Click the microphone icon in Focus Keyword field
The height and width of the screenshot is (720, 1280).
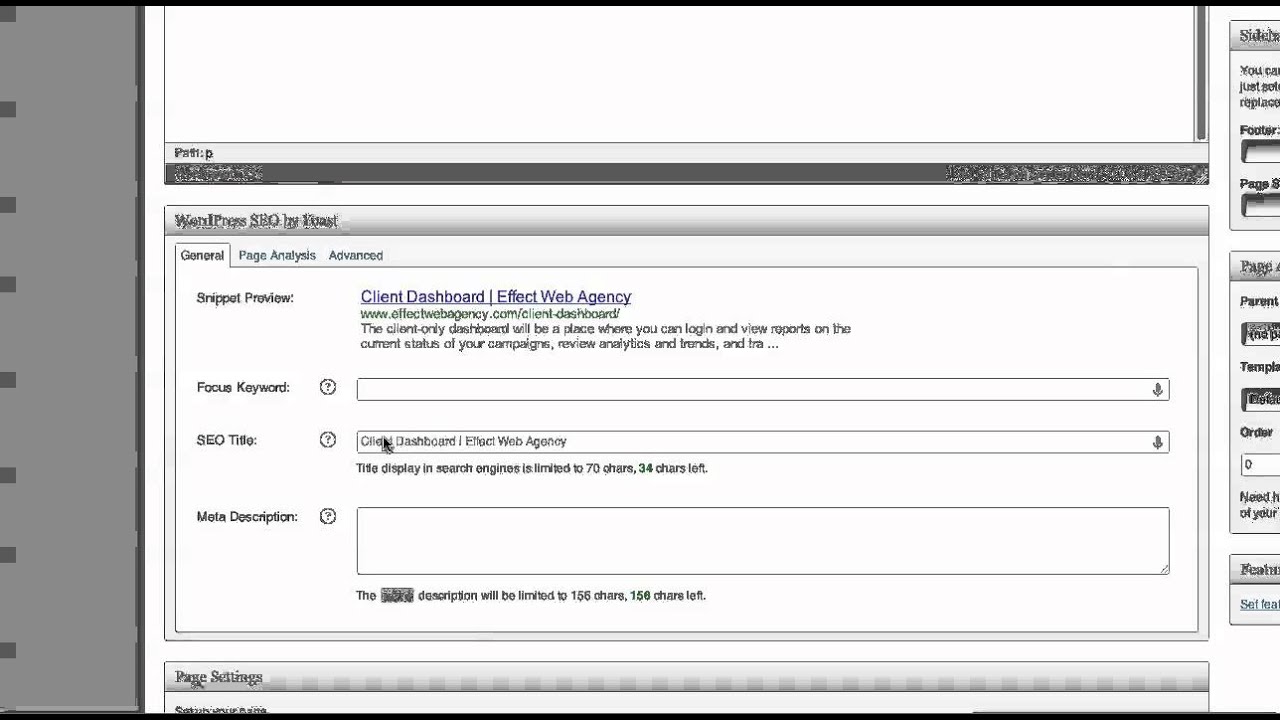[x=1157, y=390]
